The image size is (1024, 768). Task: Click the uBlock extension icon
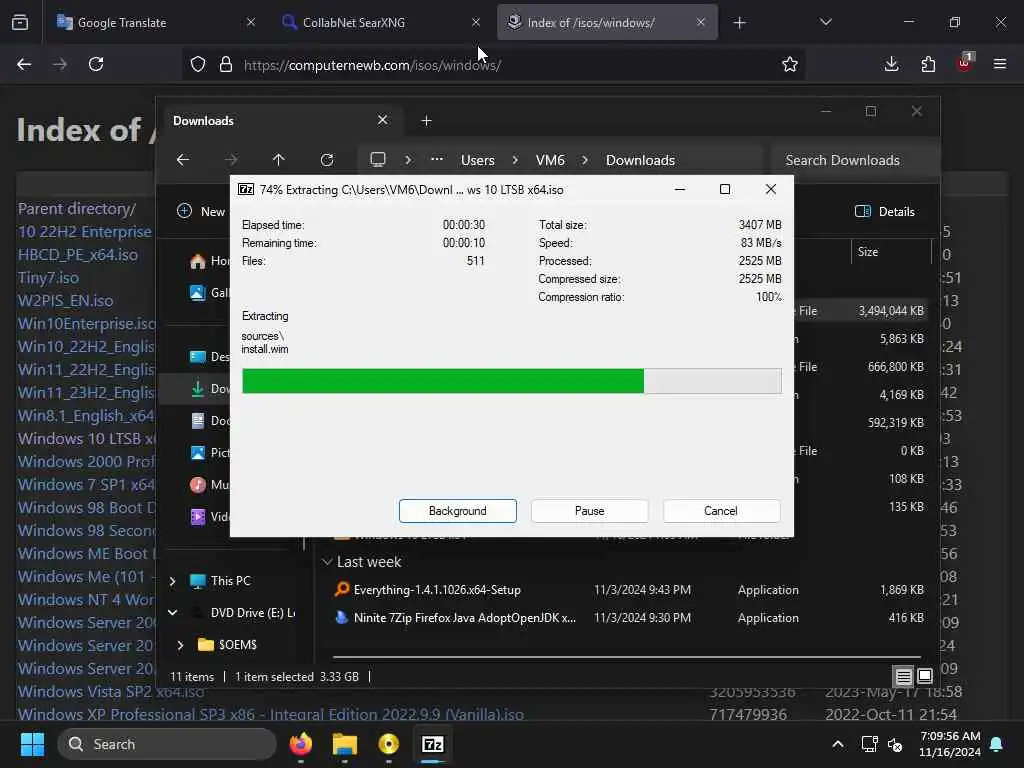tap(965, 63)
